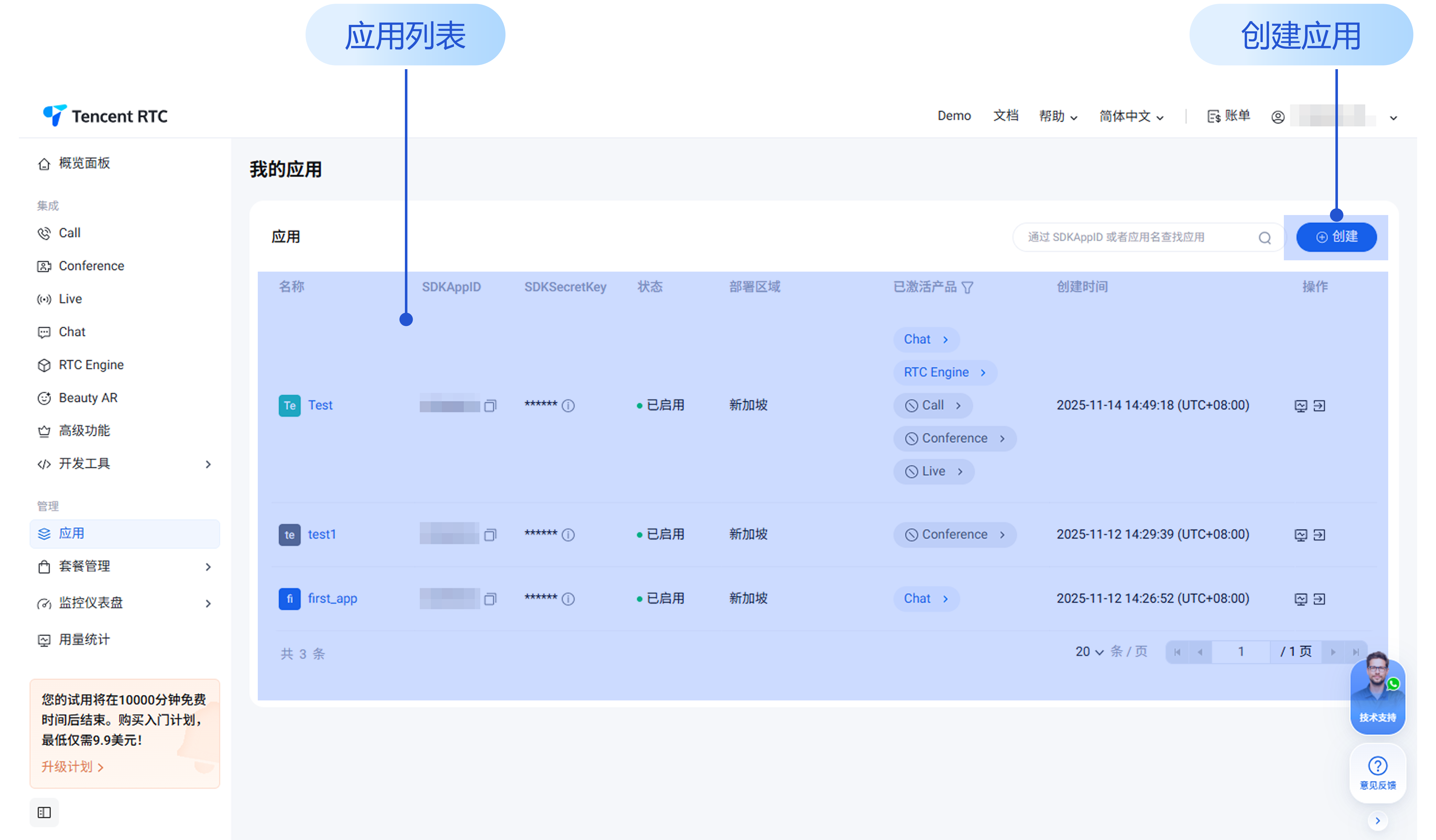Open usage stats icon for first_app row
1436x840 pixels.
pos(1301,599)
